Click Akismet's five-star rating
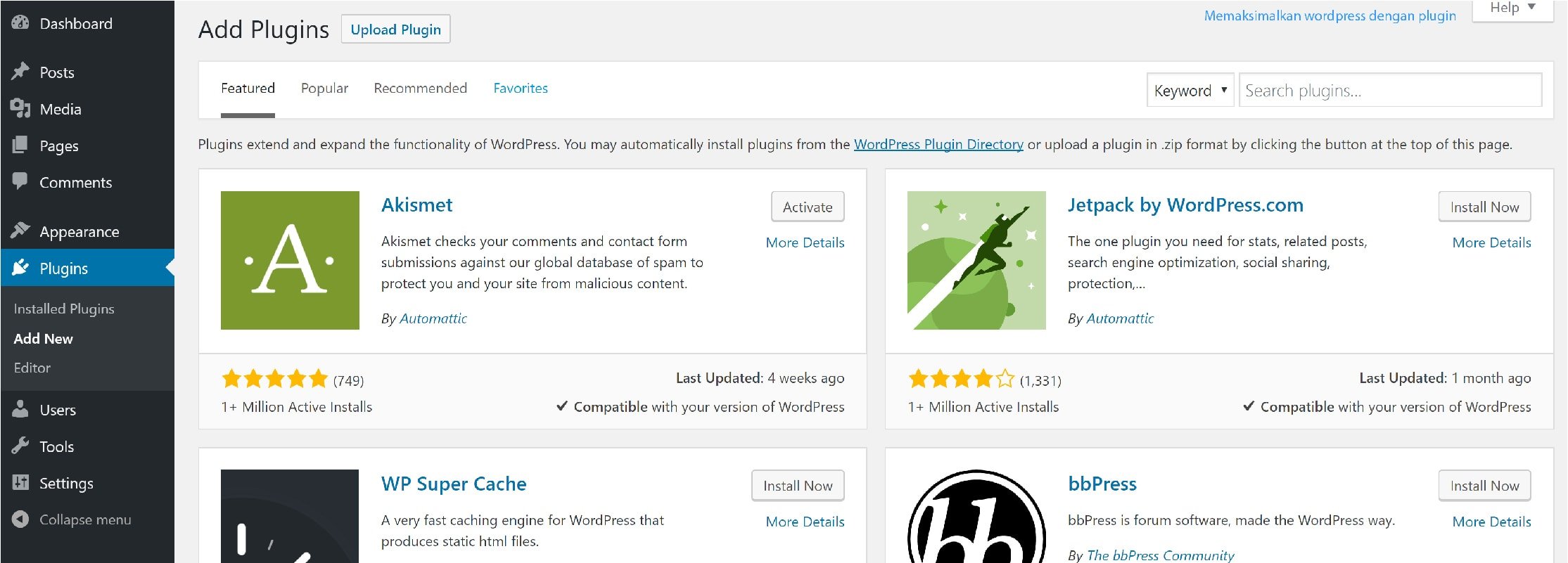This screenshot has width=1568, height=563. click(274, 380)
